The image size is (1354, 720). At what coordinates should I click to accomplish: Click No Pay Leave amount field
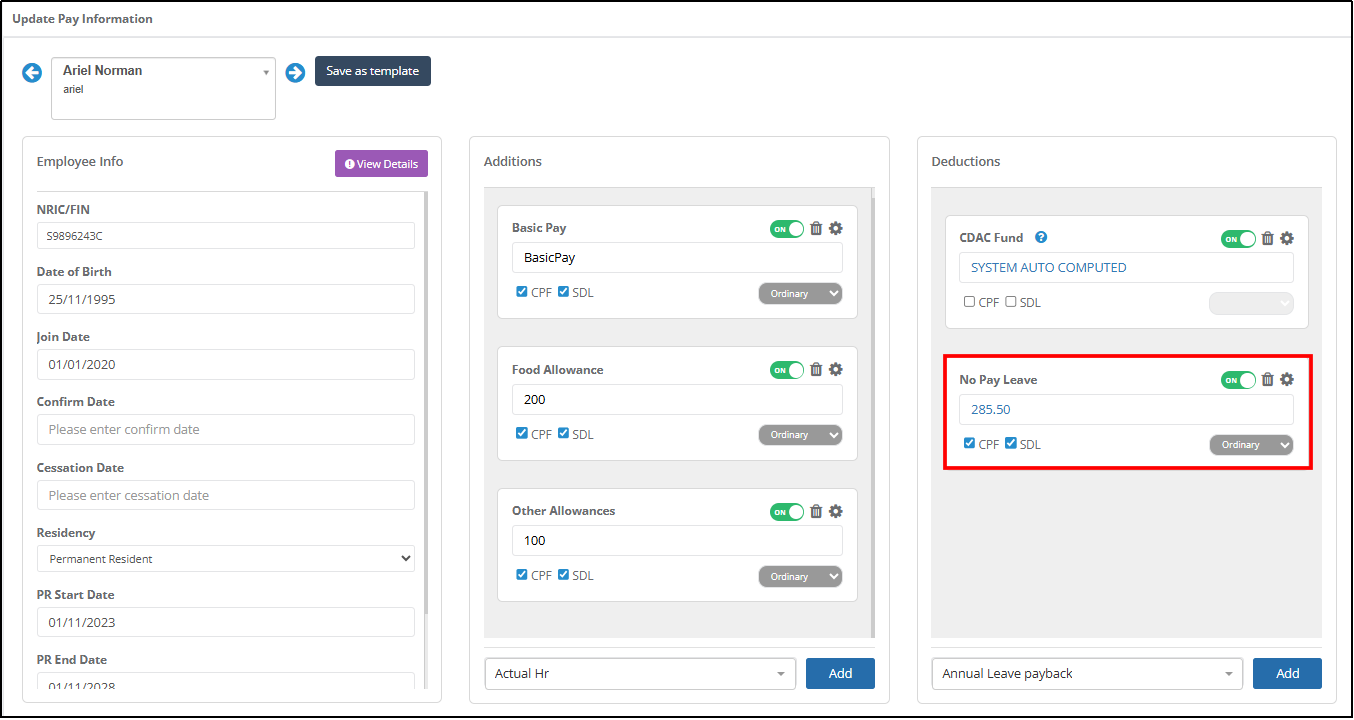(x=1126, y=409)
